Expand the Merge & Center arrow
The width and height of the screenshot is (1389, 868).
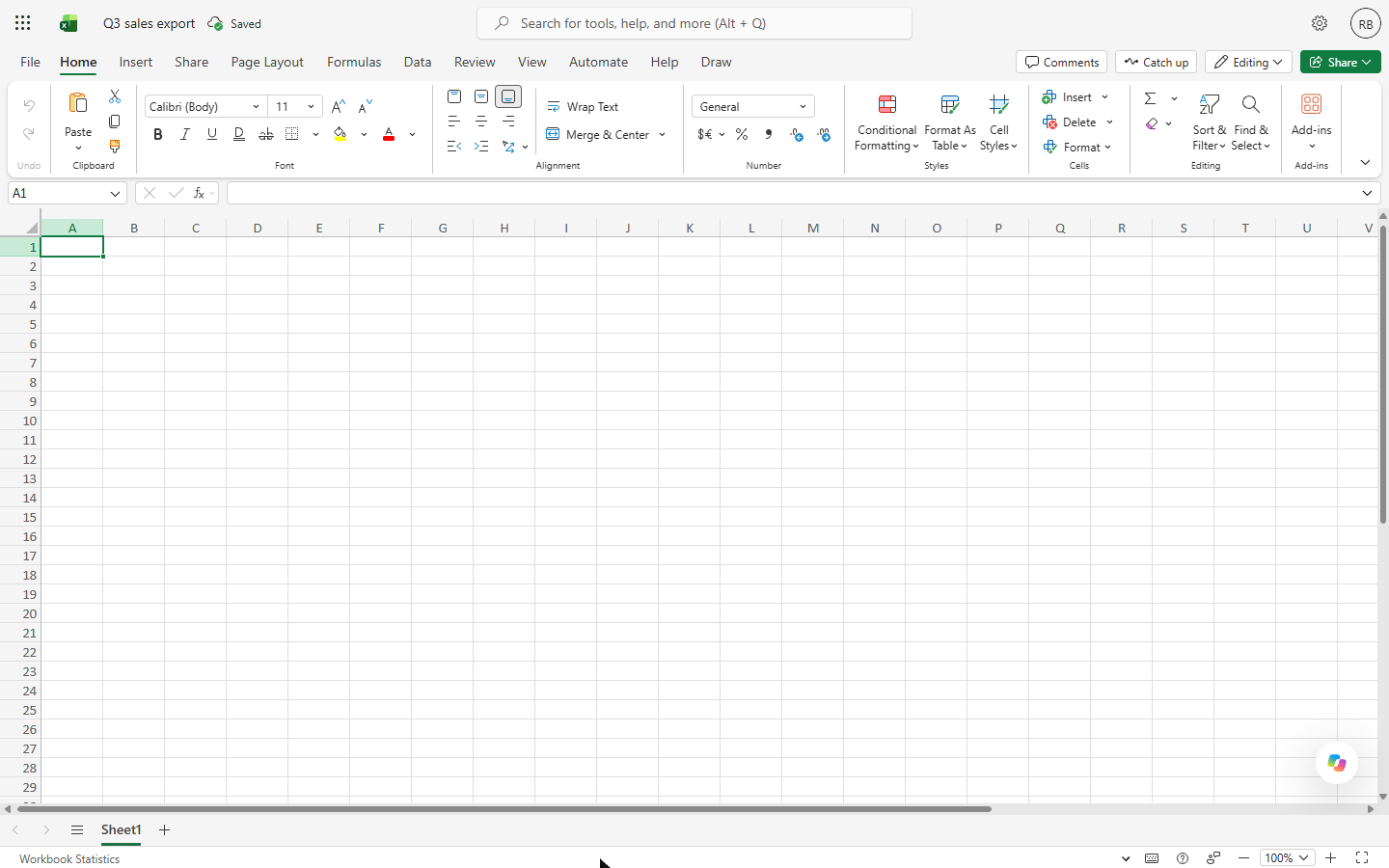[662, 134]
